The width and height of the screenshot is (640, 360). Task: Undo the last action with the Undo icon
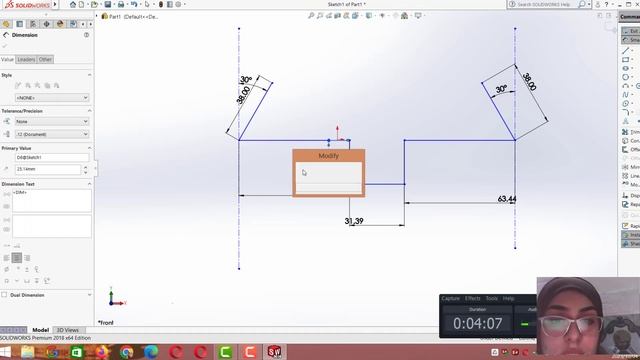(x=134, y=4)
